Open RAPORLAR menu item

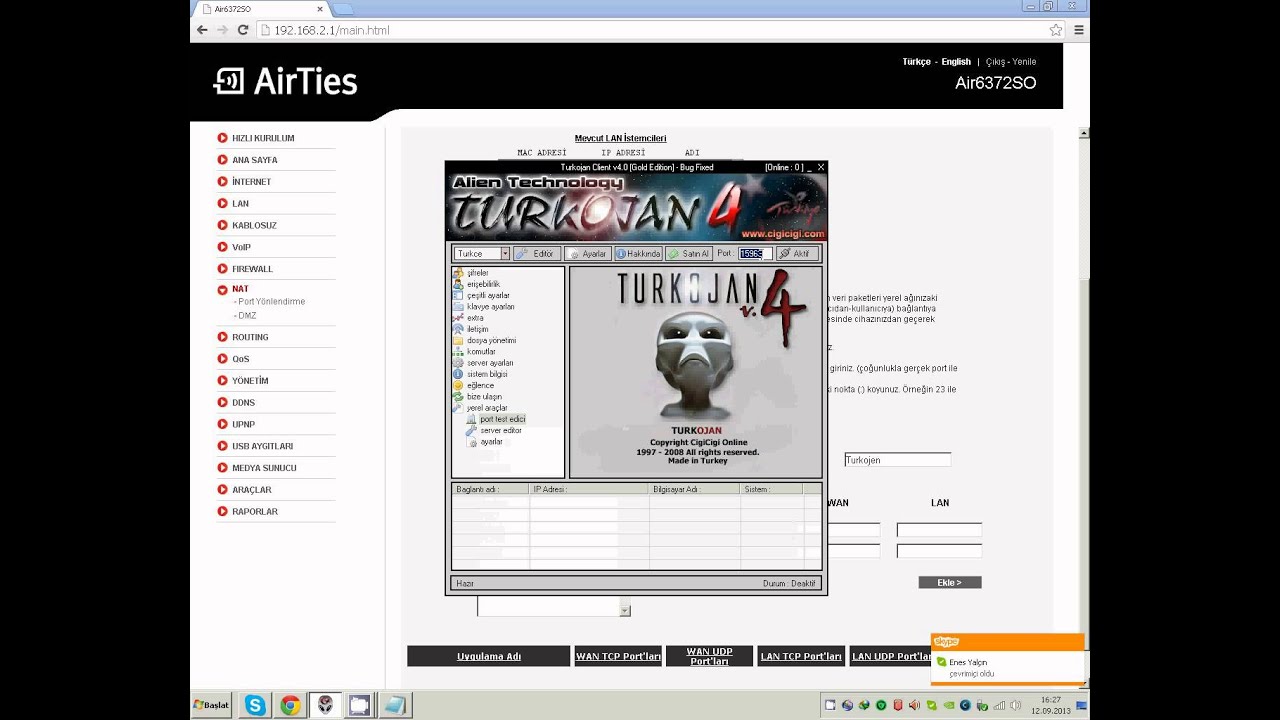coord(255,511)
